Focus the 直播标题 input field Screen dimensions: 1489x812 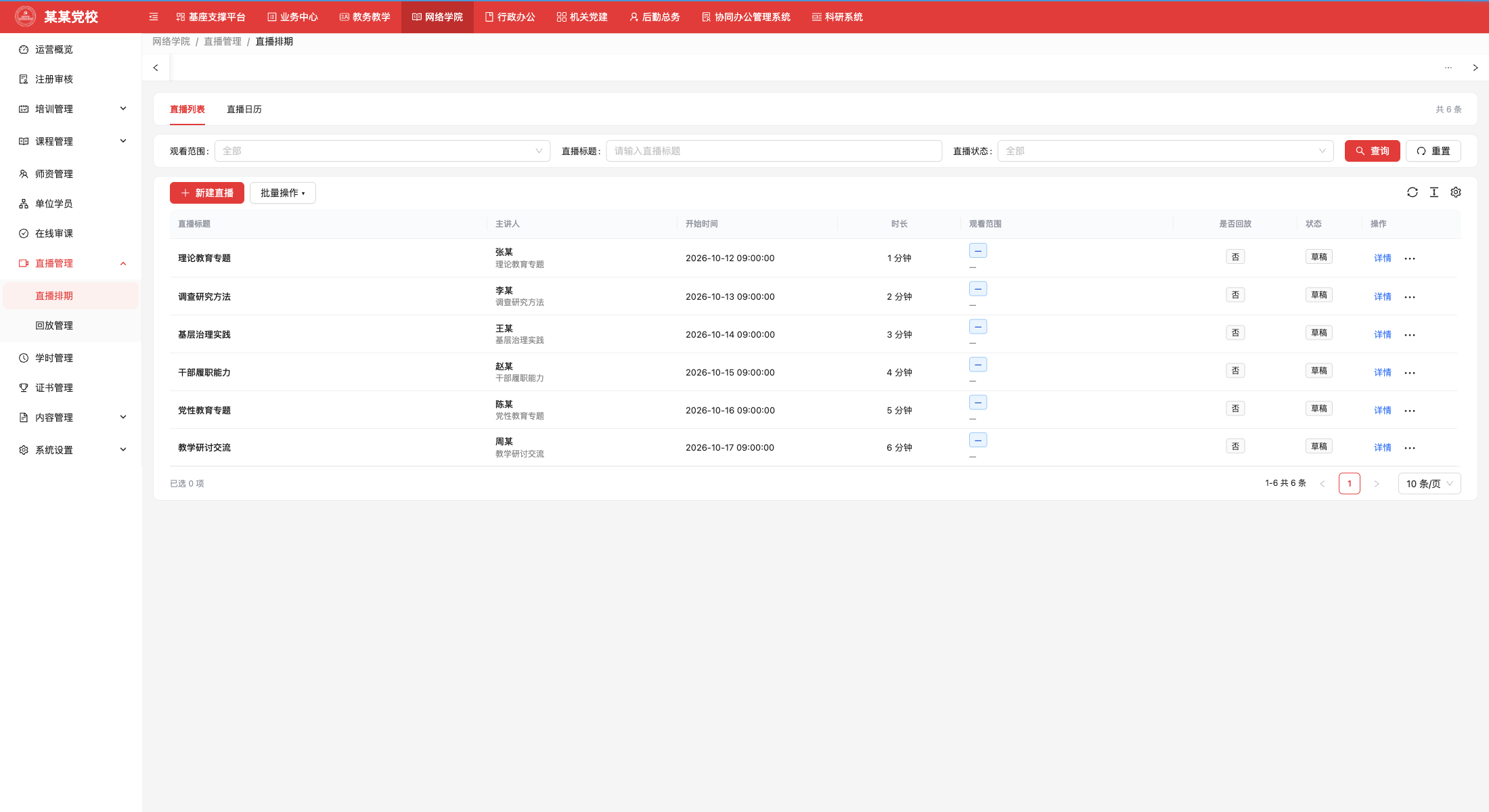coord(774,151)
